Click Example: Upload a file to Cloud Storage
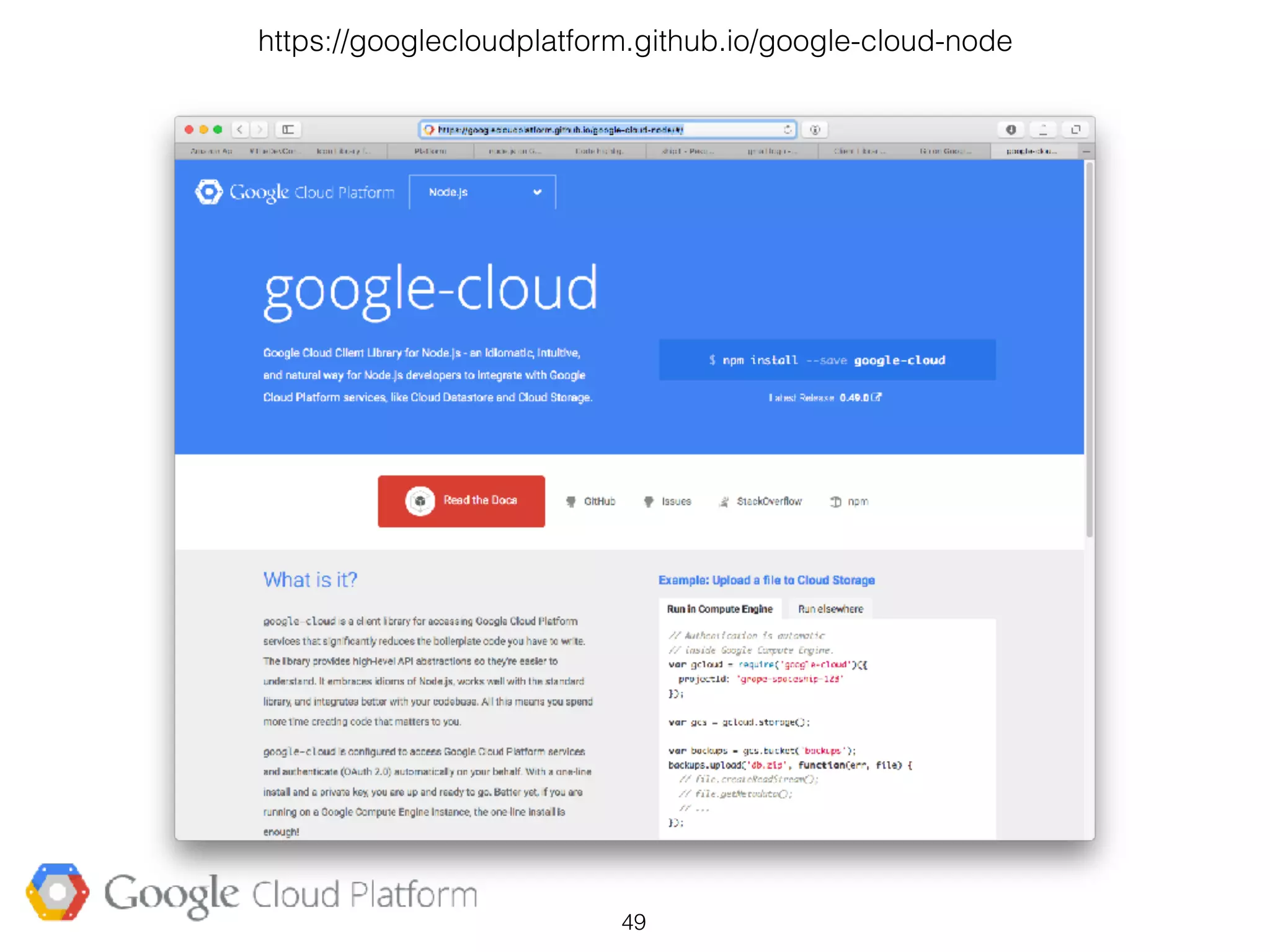Viewport: 1270px width, 952px height. pyautogui.click(x=766, y=580)
